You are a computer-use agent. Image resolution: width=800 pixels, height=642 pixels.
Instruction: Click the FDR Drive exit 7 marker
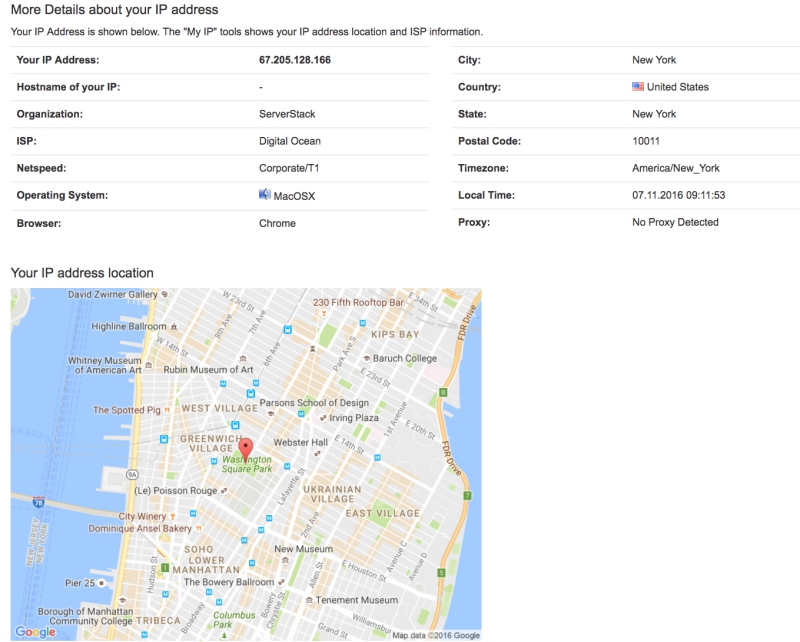[467, 495]
